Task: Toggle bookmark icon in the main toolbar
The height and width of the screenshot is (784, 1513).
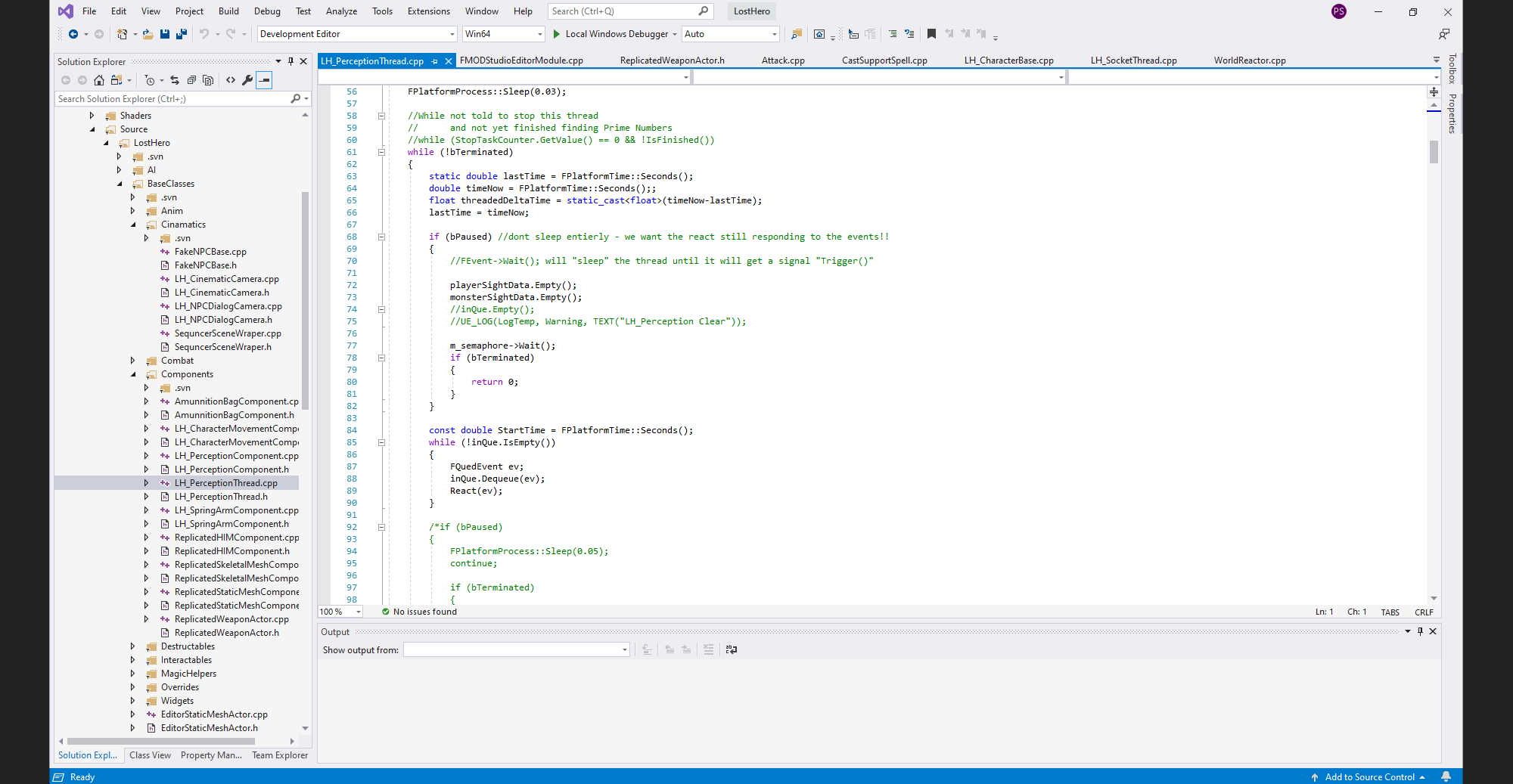Action: coord(931,34)
